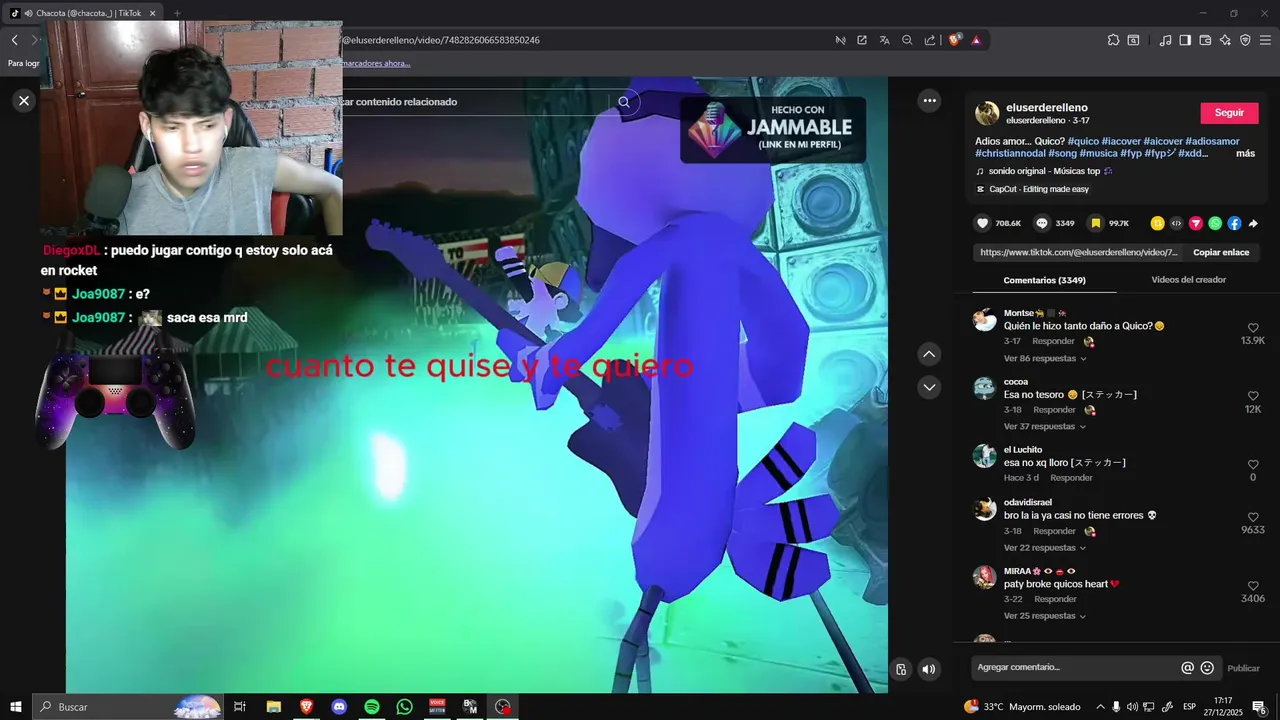Toggle the browser sidebar panel icon
Viewport: 1280px width, 720px height.
click(x=1185, y=40)
